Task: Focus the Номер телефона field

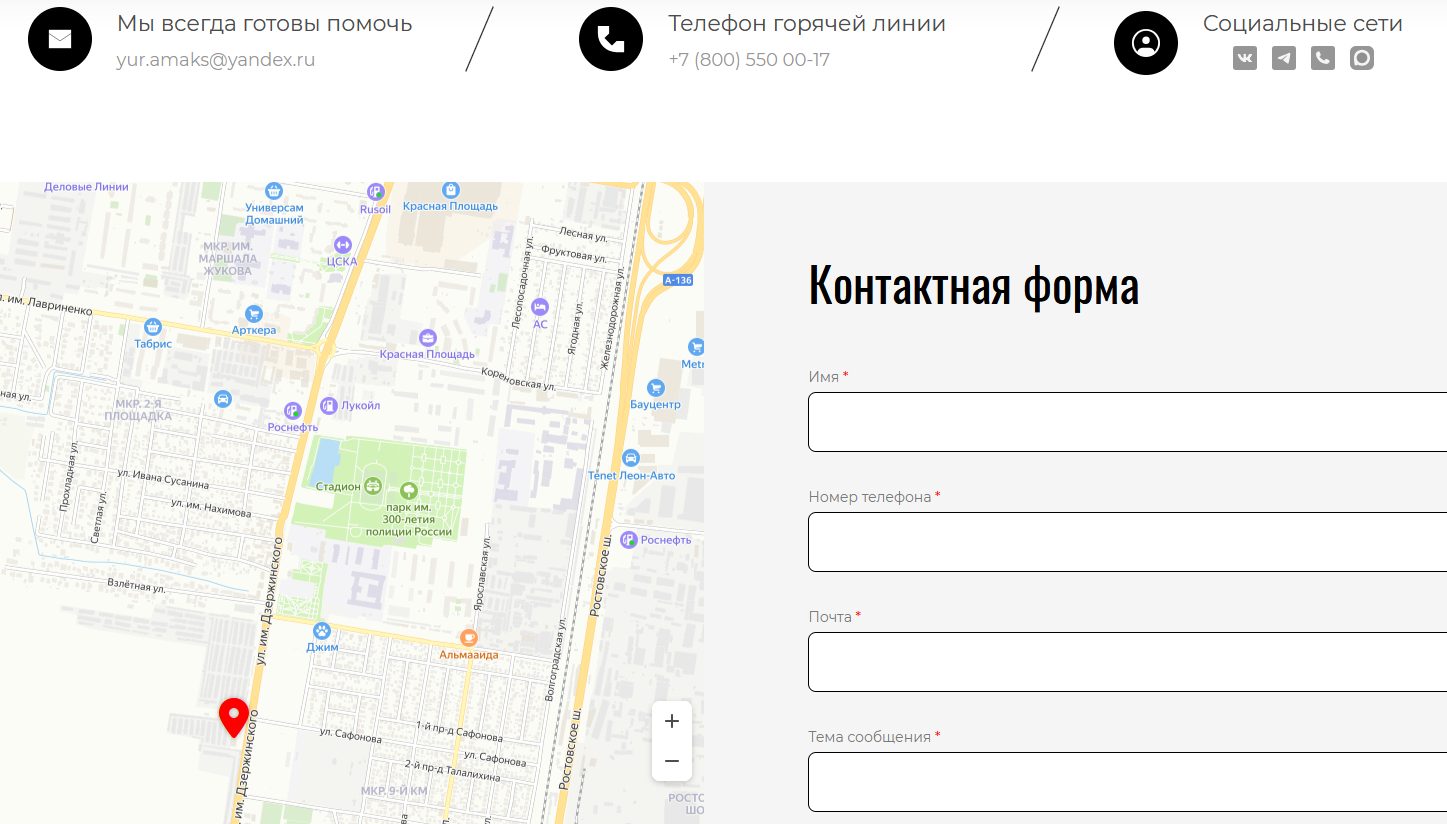Action: [x=1120, y=541]
